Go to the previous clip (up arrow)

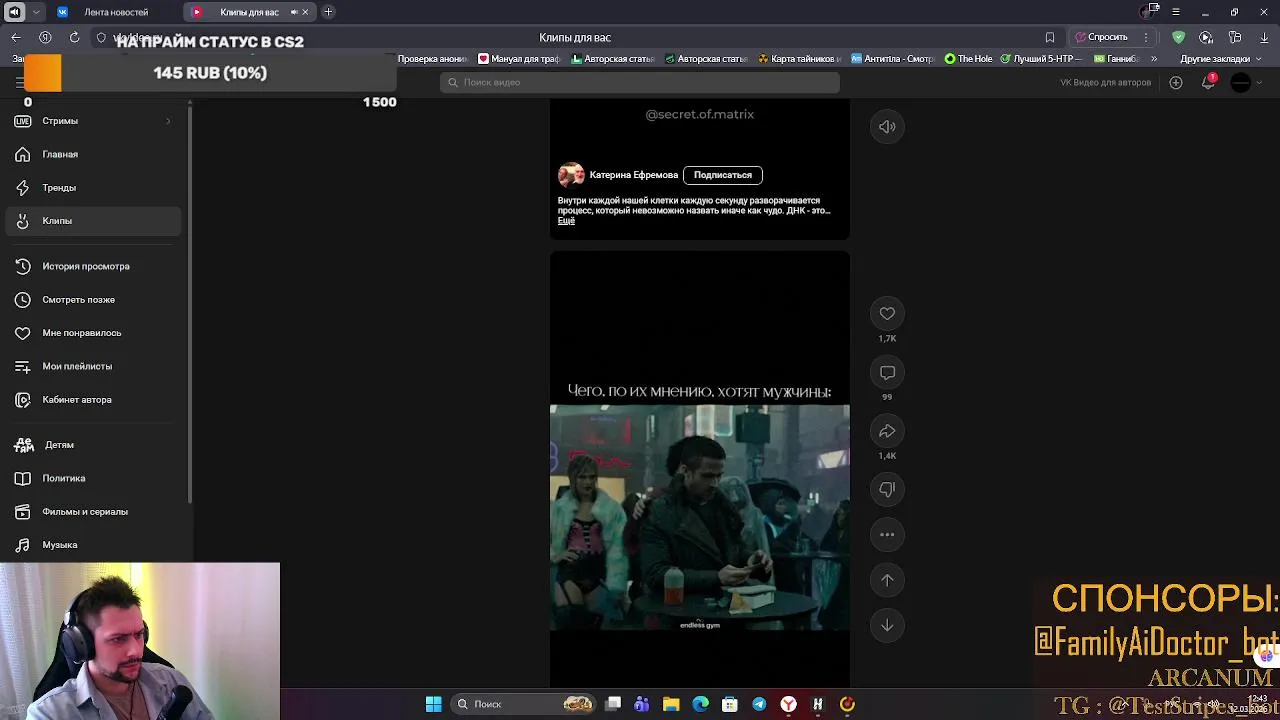coord(887,580)
